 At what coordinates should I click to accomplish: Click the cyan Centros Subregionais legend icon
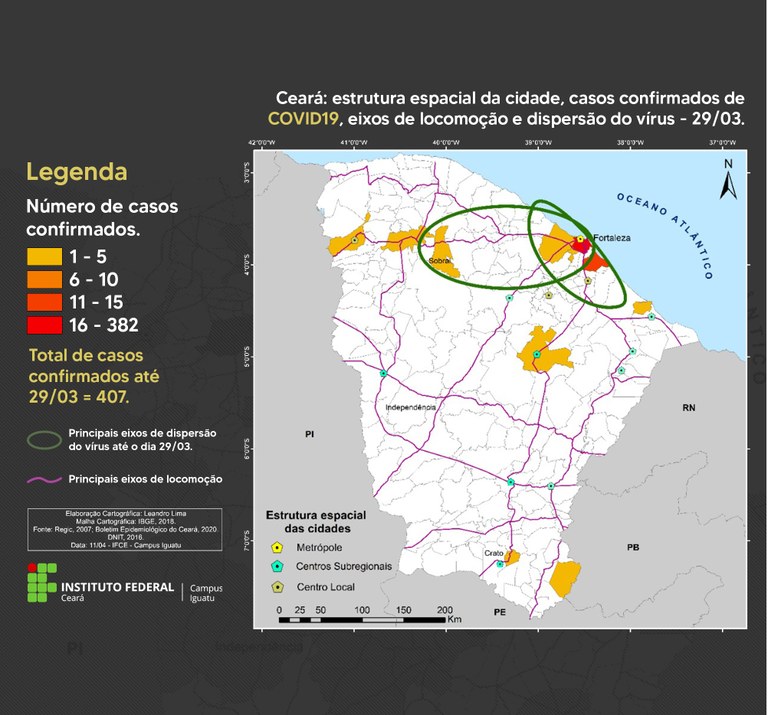[278, 566]
